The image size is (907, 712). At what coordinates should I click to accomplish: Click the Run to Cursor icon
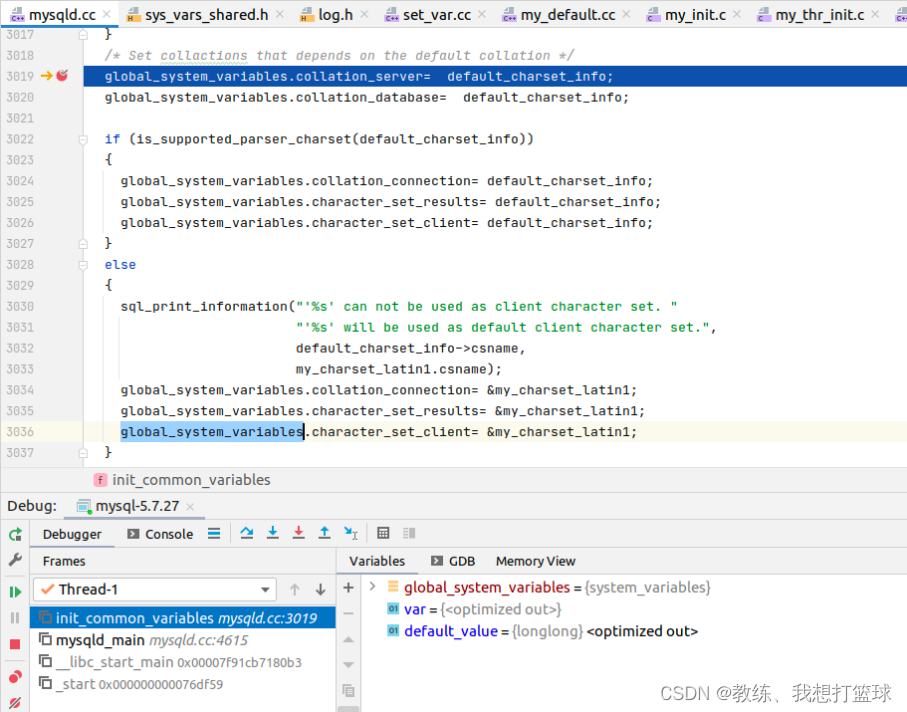point(351,533)
